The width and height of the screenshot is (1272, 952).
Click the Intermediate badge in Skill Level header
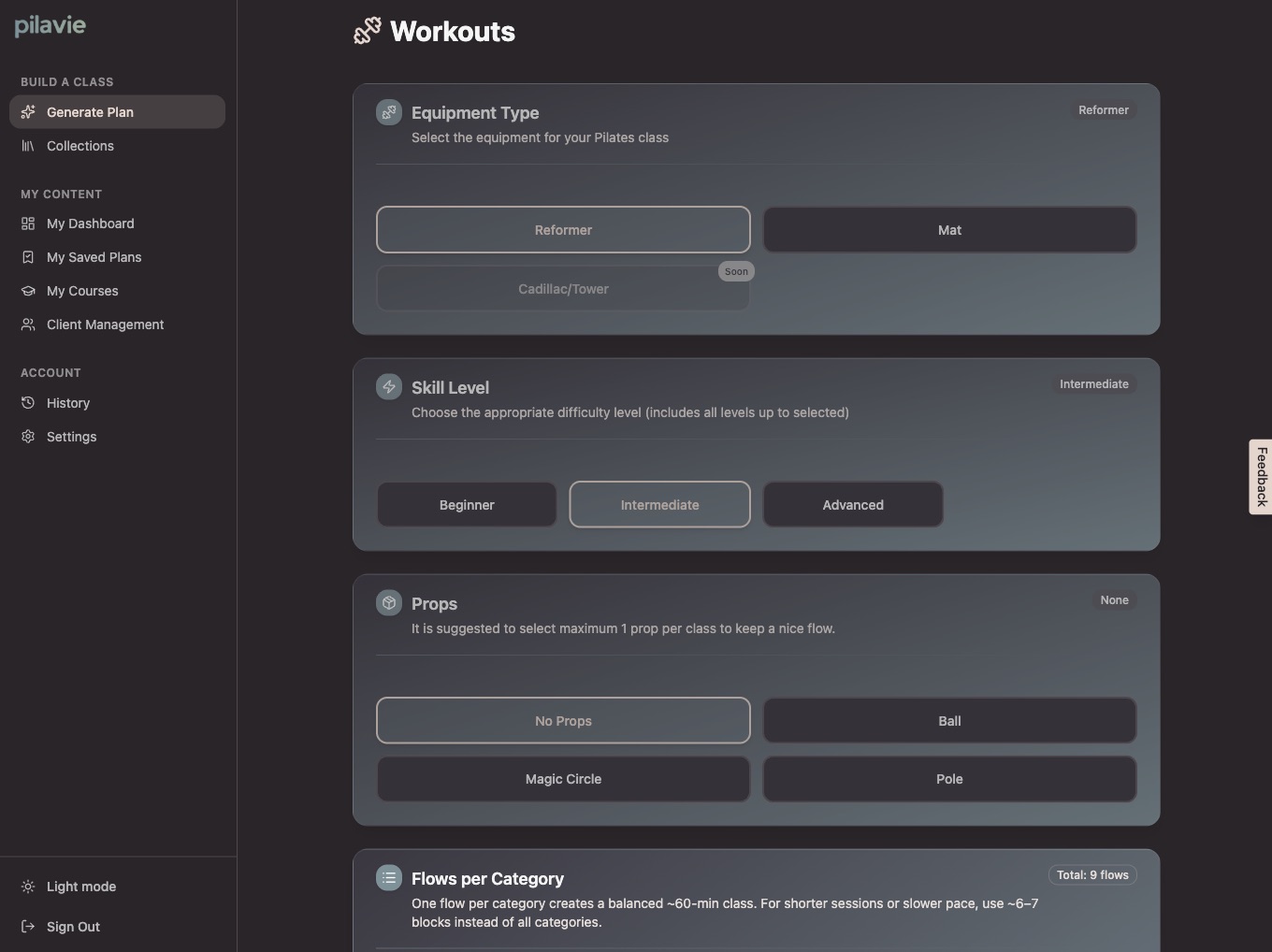pyautogui.click(x=1094, y=384)
